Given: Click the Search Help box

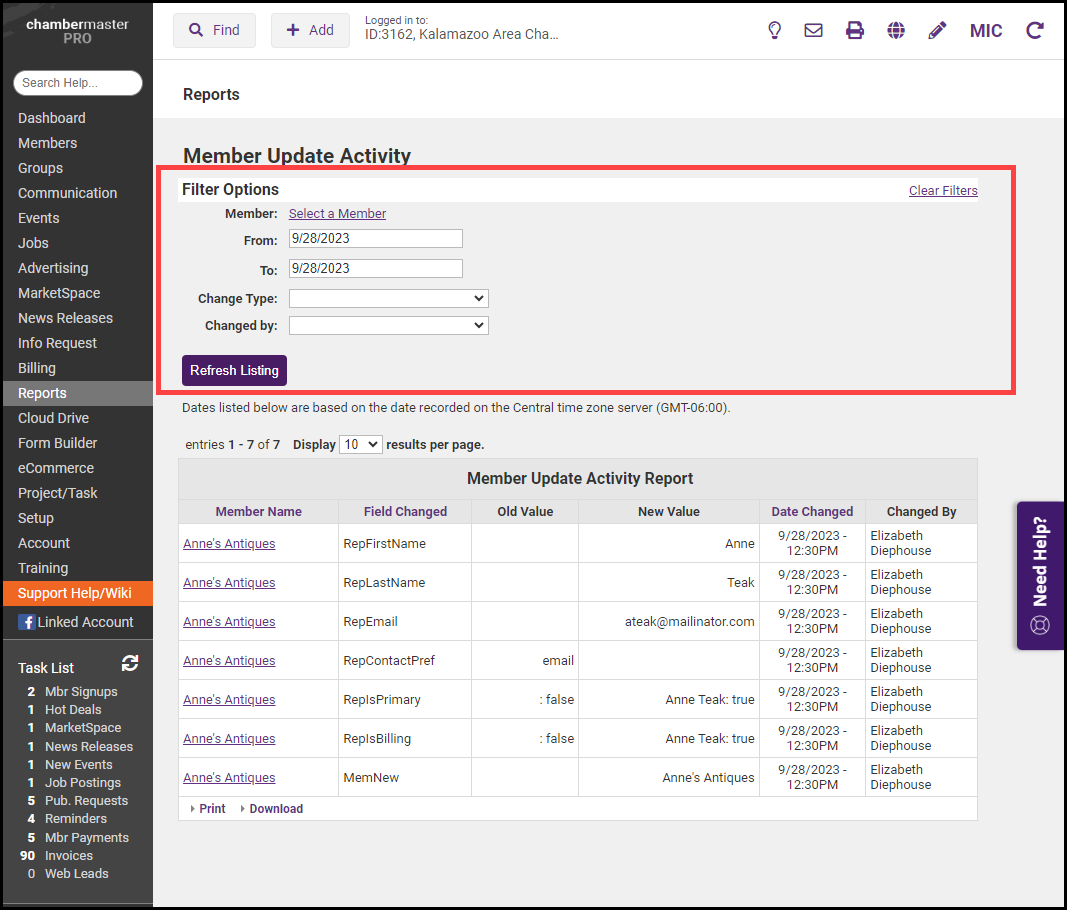Looking at the screenshot, I should [77, 83].
